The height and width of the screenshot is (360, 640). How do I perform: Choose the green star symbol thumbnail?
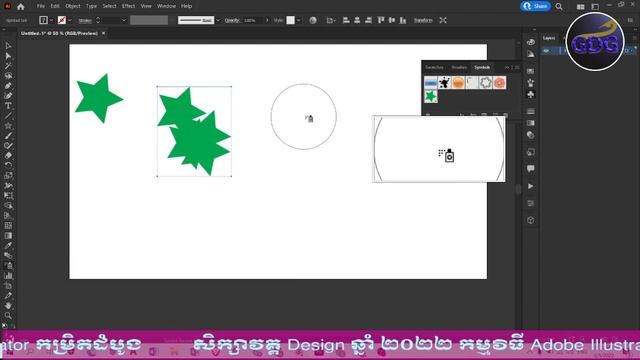point(431,96)
